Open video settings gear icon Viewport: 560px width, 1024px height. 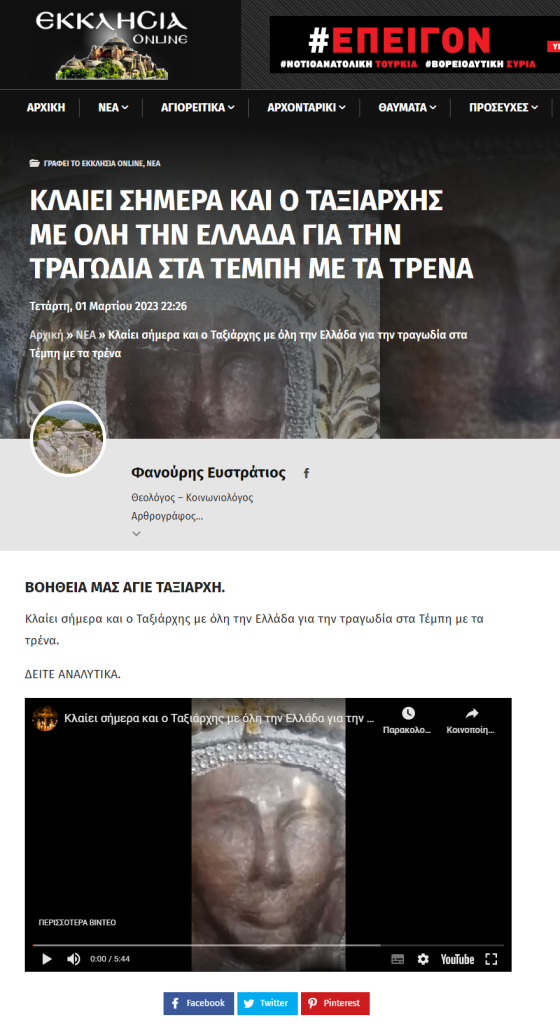[x=423, y=959]
